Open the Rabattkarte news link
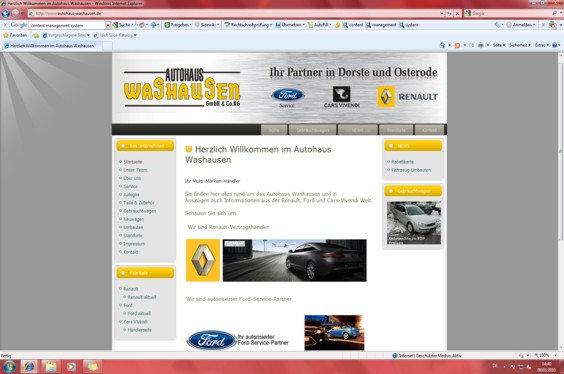This screenshot has width=564, height=374. coord(402,162)
